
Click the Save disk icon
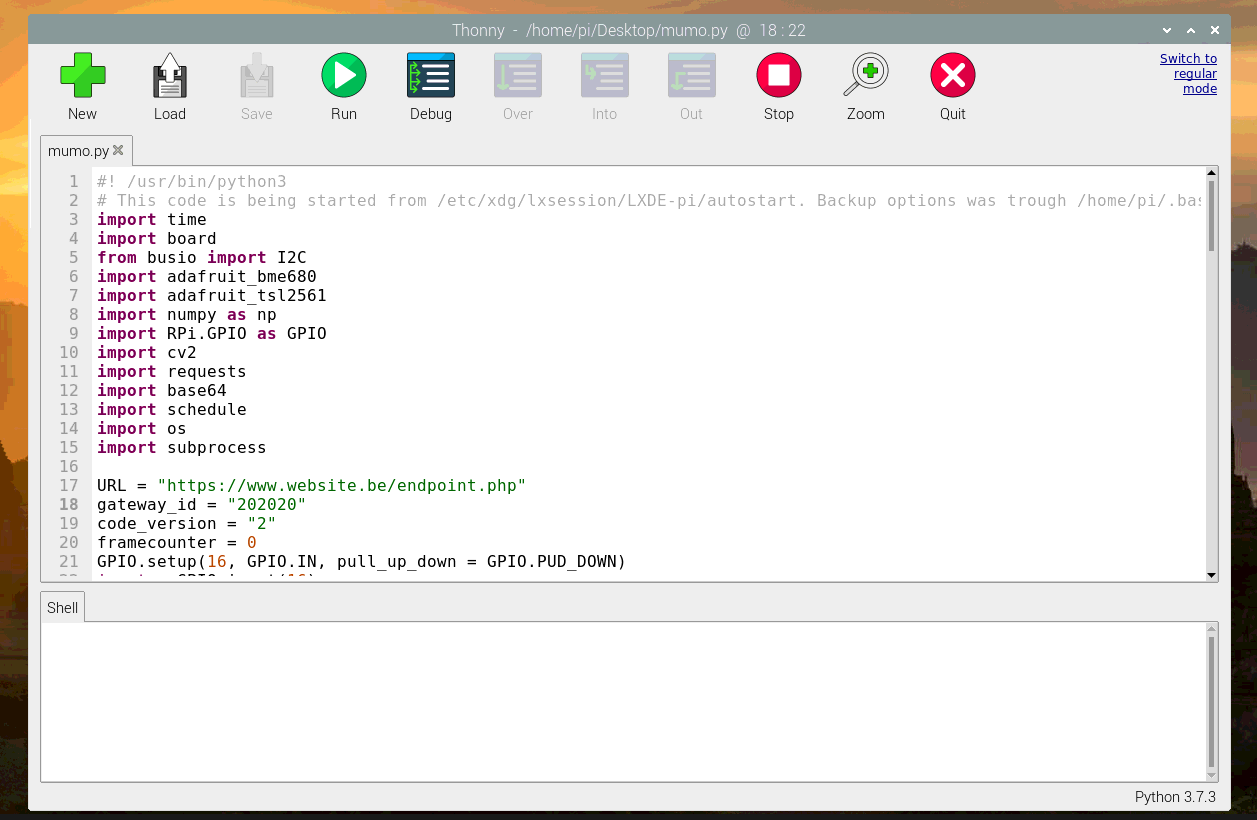[x=256, y=76]
